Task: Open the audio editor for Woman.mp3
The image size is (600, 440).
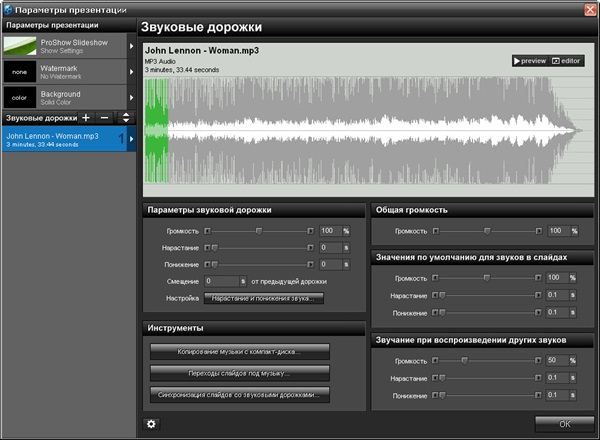Action: 565,61
